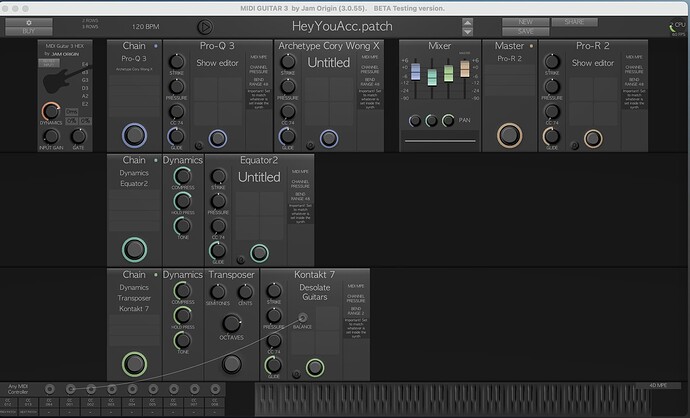Click the 120 BPM tempo value
The width and height of the screenshot is (690, 418).
[146, 27]
